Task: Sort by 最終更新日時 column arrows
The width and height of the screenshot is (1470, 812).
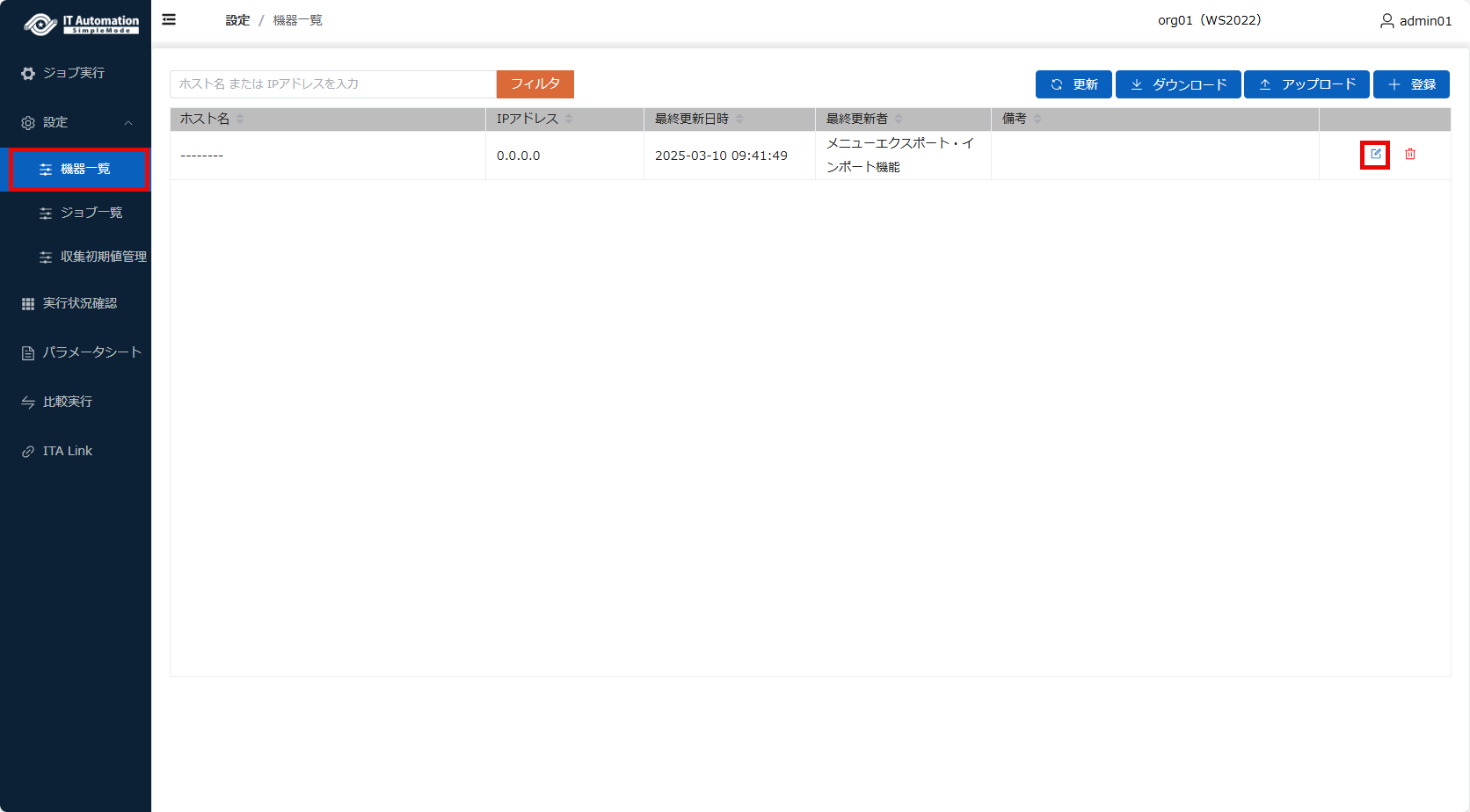Action: pos(739,119)
